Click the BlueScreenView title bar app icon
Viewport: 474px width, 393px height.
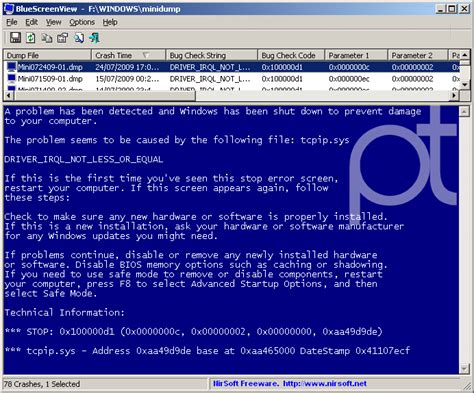point(9,9)
